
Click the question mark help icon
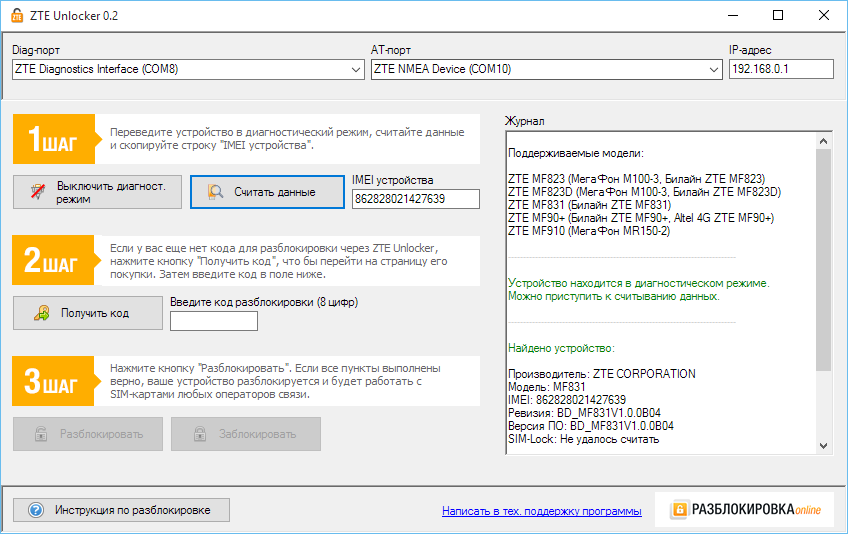coord(36,510)
